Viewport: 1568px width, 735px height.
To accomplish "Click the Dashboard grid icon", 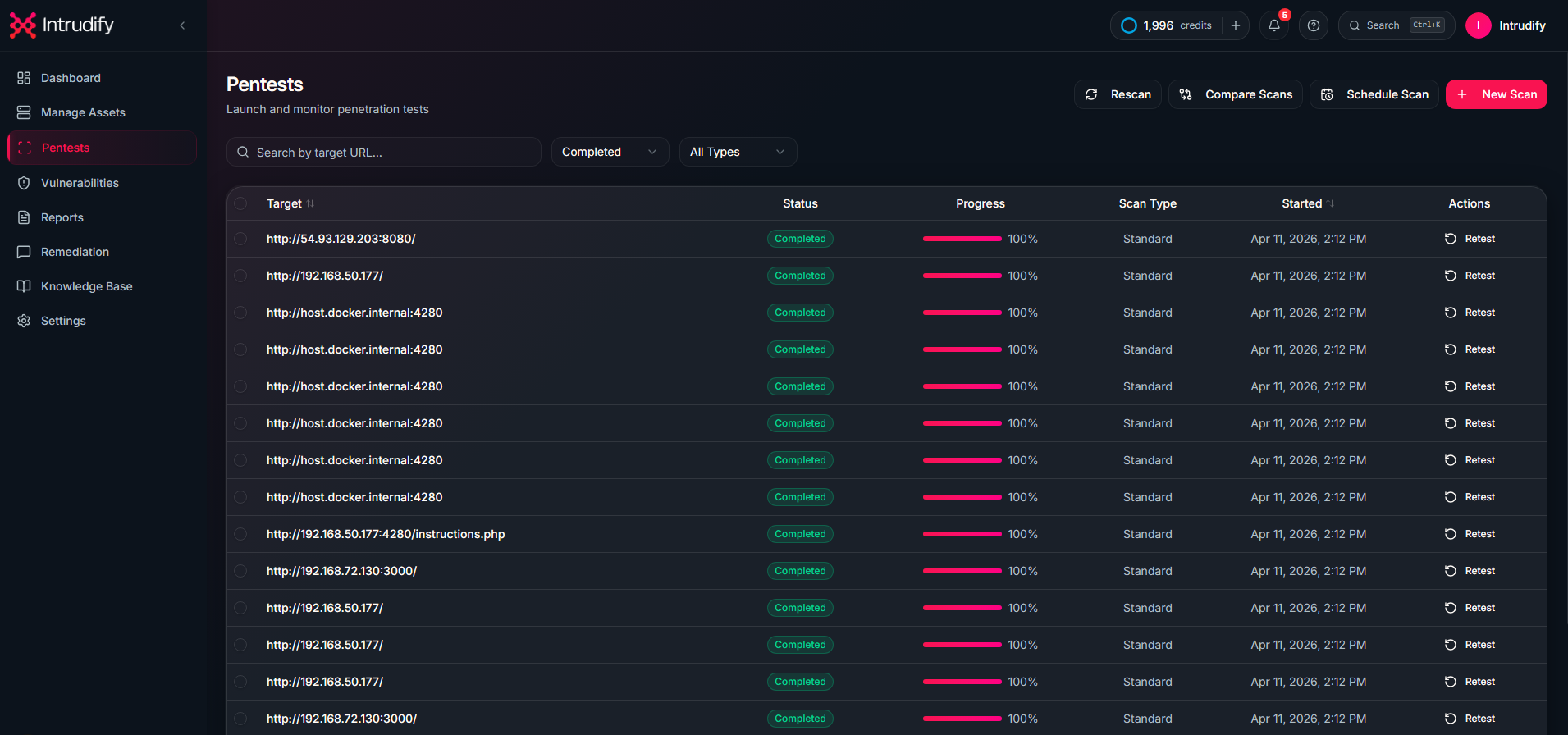I will [24, 78].
